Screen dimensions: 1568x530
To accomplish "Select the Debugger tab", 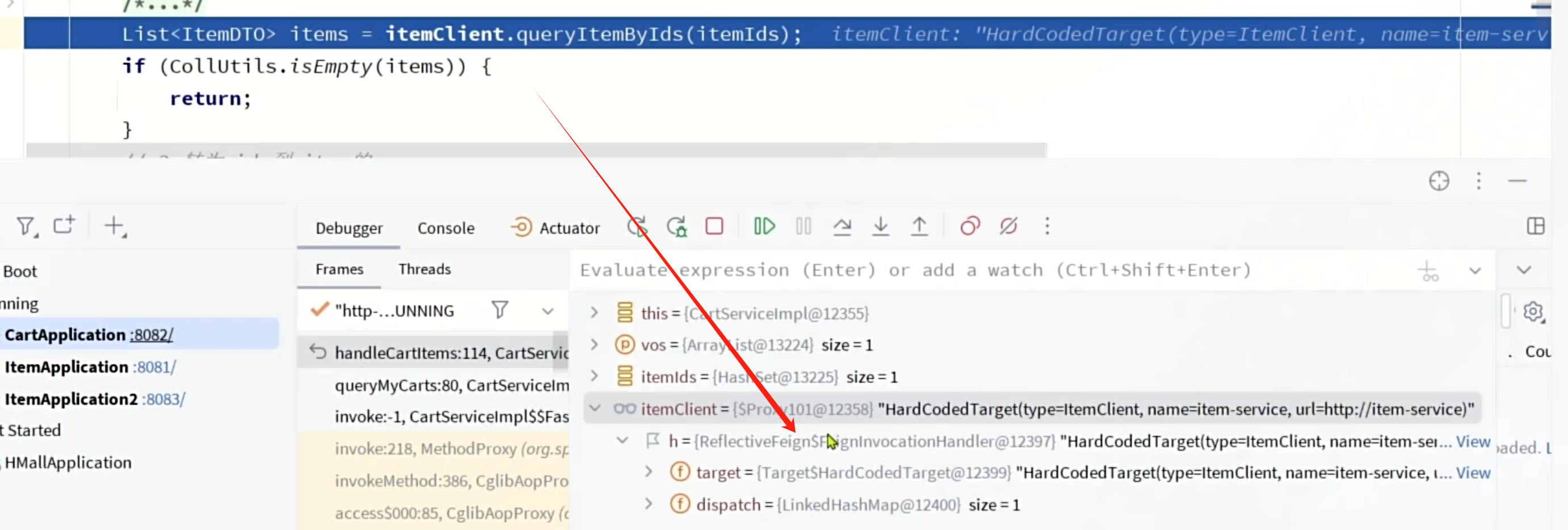I will point(349,228).
